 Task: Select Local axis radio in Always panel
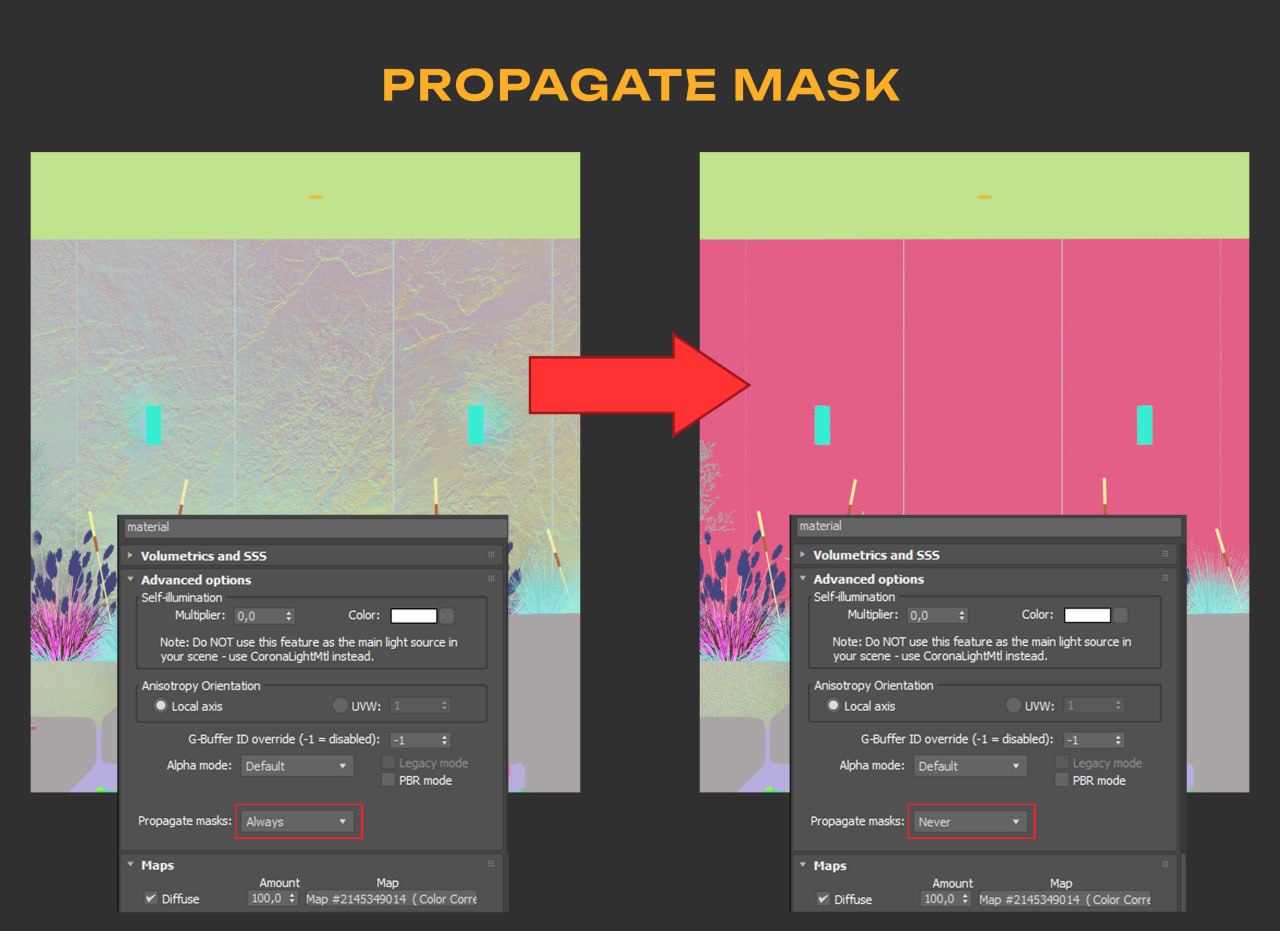[x=160, y=706]
